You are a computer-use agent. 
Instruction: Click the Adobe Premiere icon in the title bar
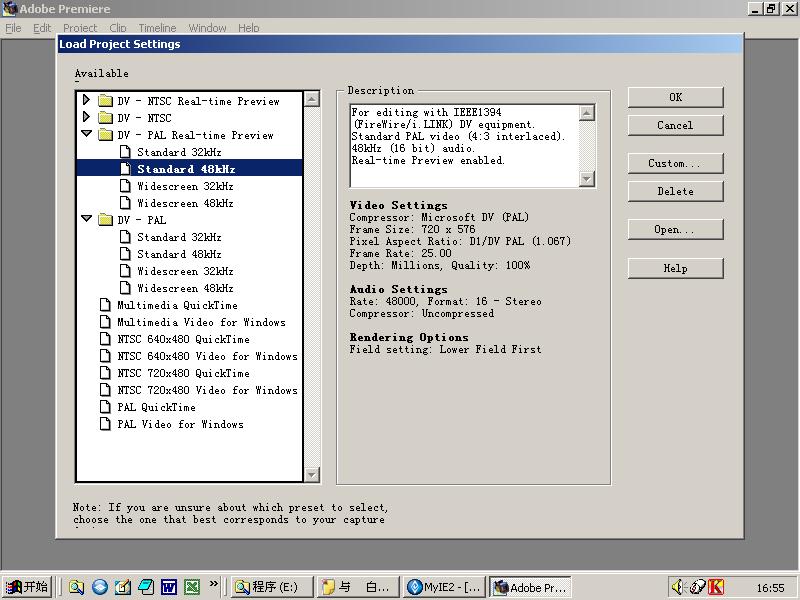(x=9, y=9)
